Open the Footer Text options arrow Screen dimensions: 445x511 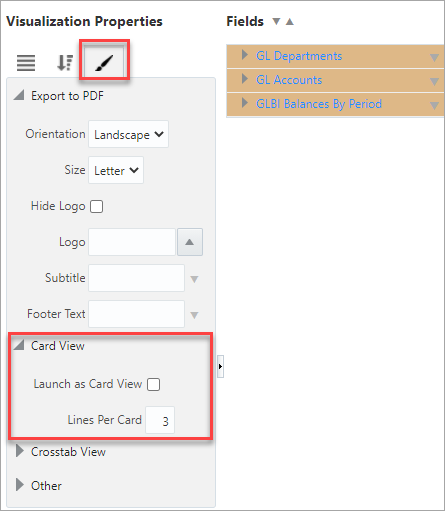(x=194, y=315)
